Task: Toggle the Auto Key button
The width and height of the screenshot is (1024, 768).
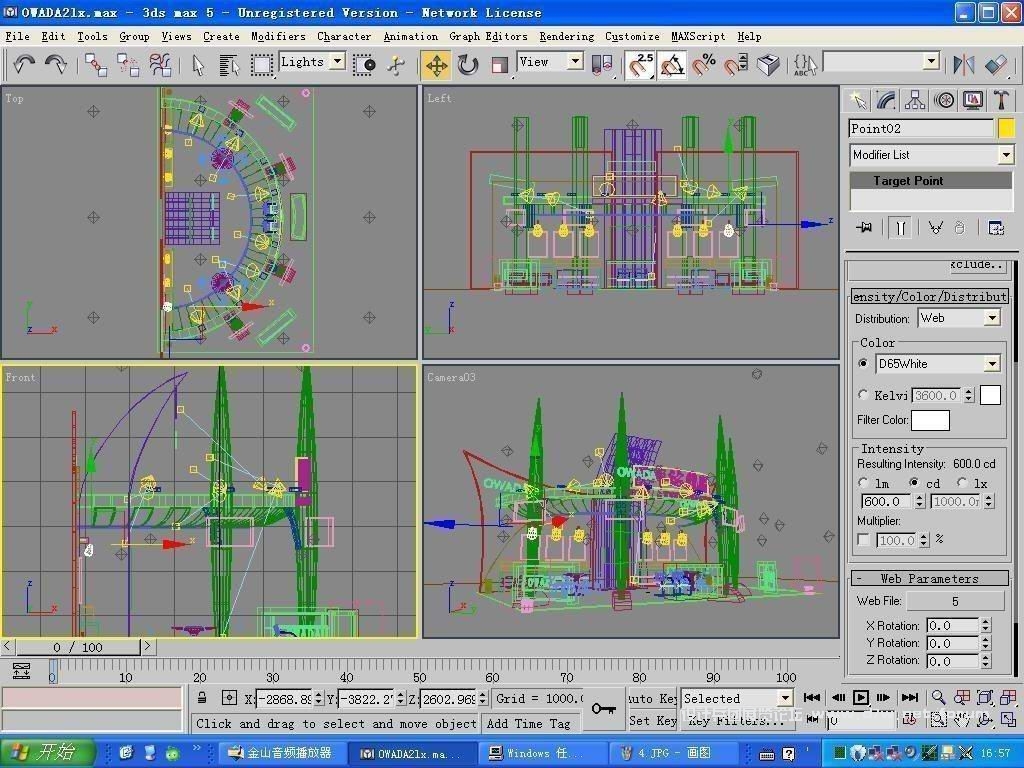Action: 652,698
